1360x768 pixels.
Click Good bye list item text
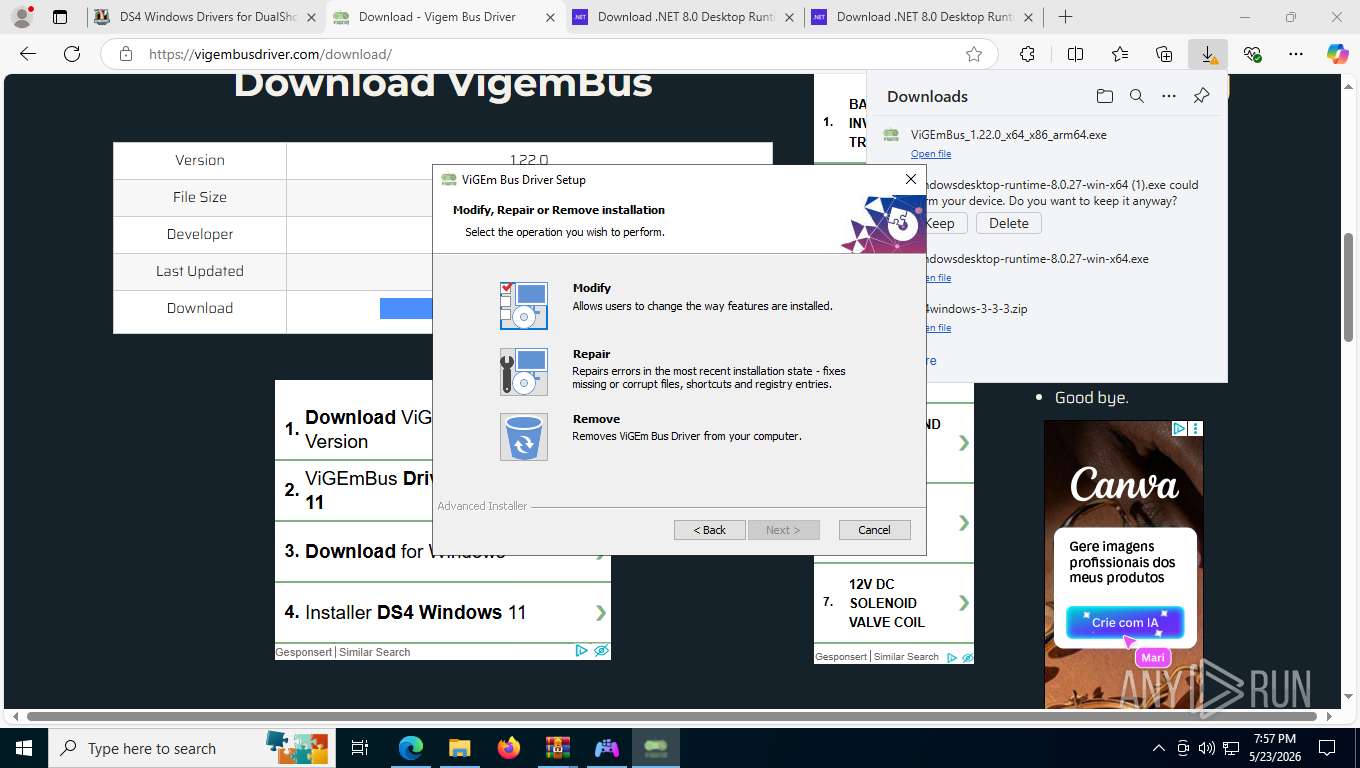(x=1092, y=397)
